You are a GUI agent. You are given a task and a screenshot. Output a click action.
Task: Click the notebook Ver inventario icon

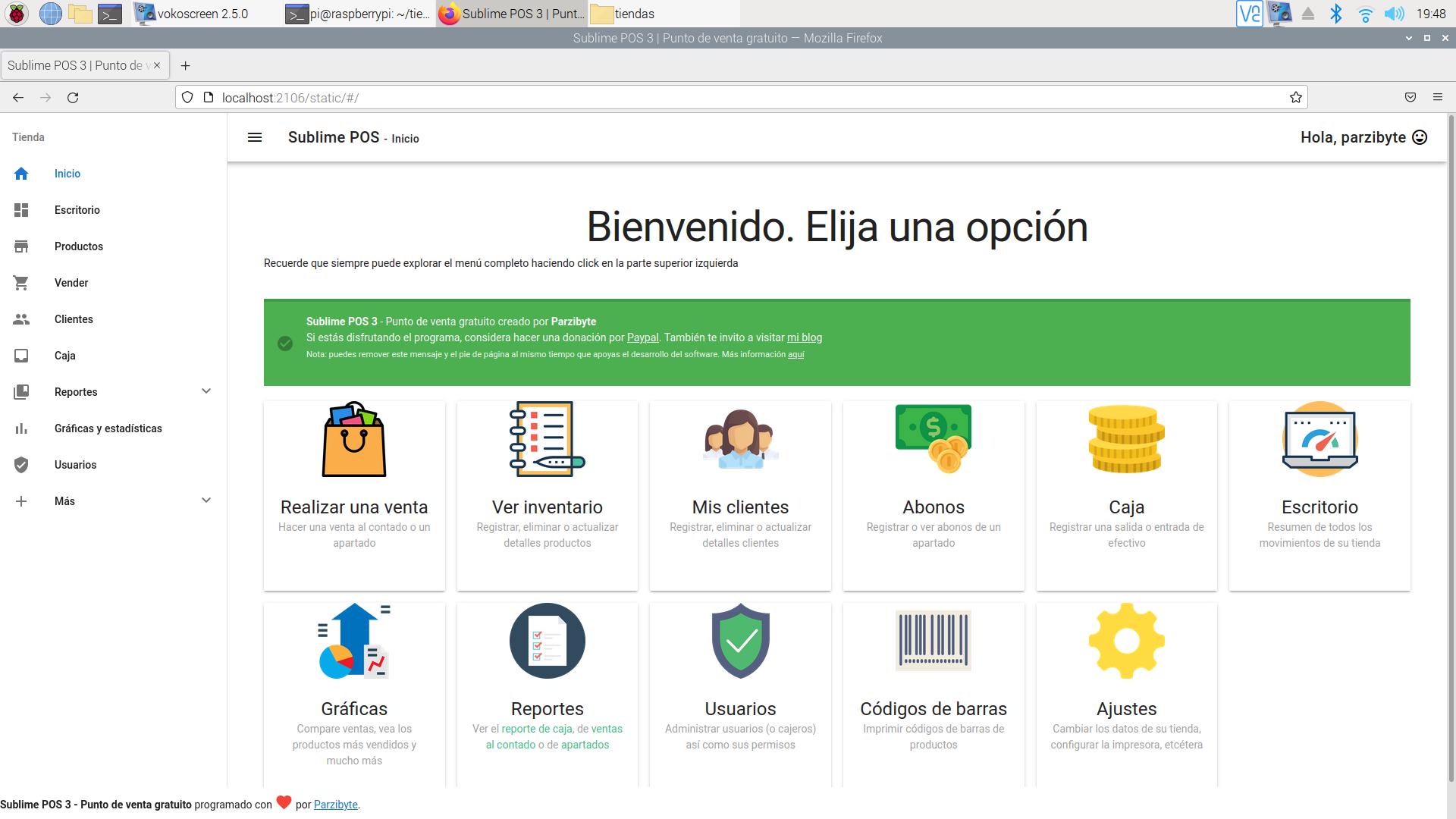547,439
